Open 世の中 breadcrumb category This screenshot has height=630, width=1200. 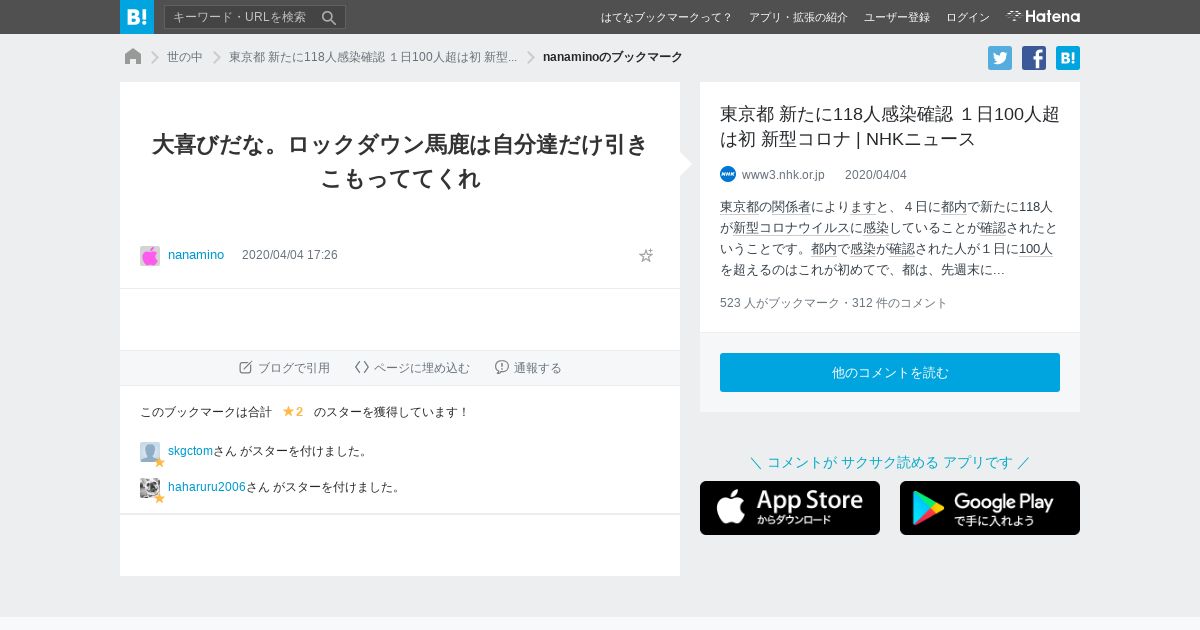185,57
